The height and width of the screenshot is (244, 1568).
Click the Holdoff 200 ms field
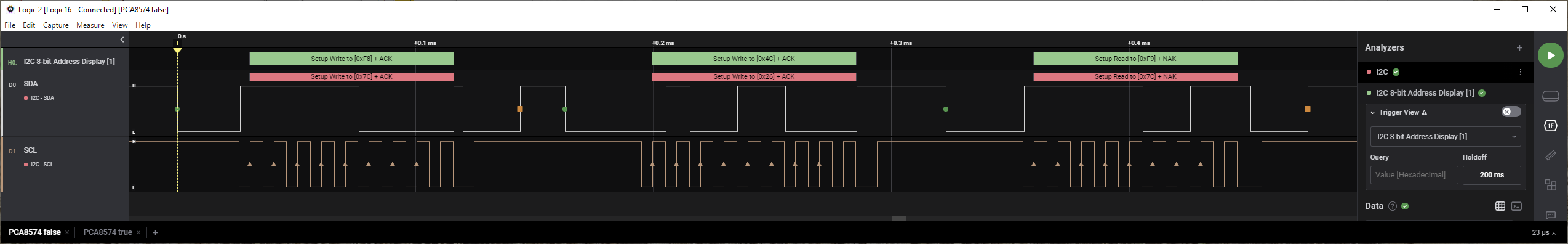pyautogui.click(x=1492, y=175)
